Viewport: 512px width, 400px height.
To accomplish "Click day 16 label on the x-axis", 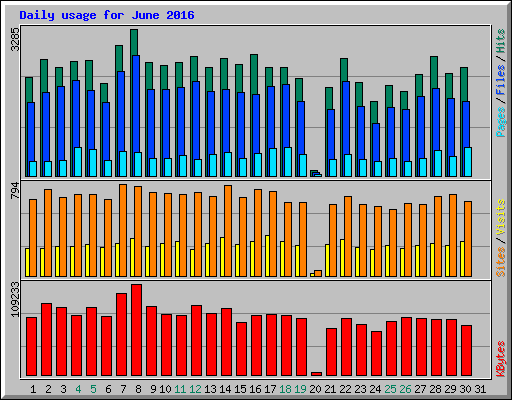I will click(x=255, y=389).
